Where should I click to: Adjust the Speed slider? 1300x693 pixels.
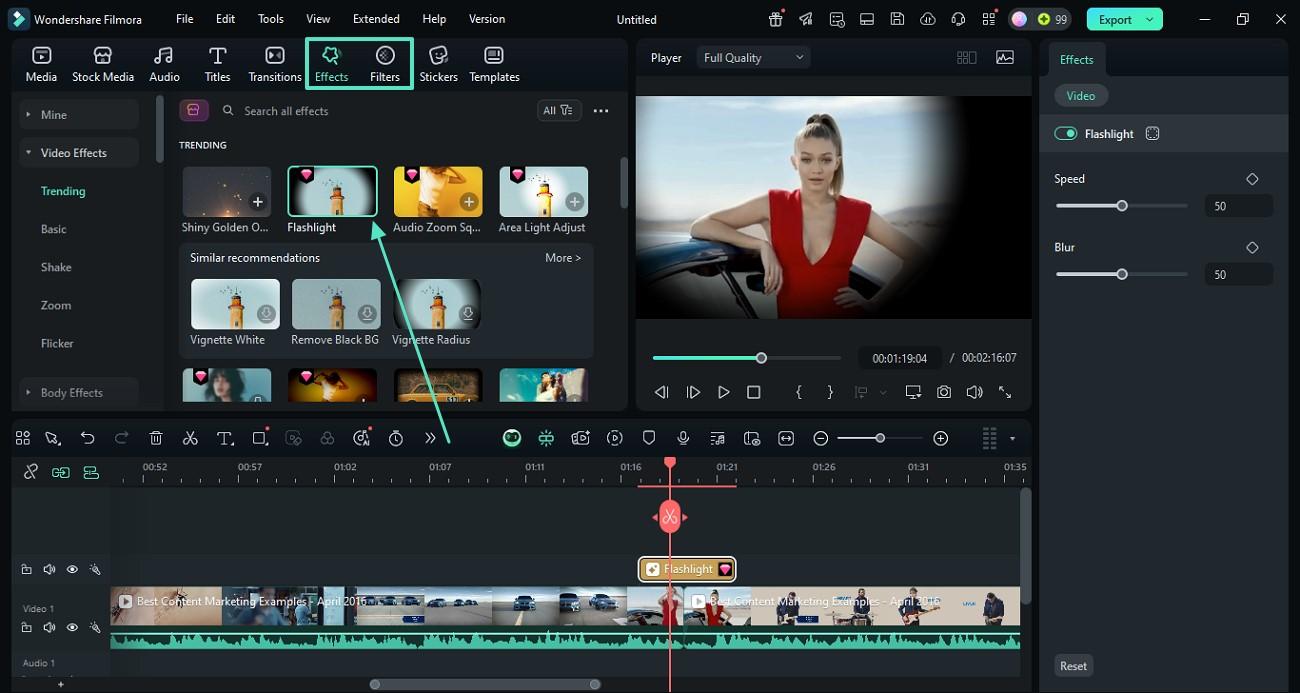click(x=1122, y=206)
